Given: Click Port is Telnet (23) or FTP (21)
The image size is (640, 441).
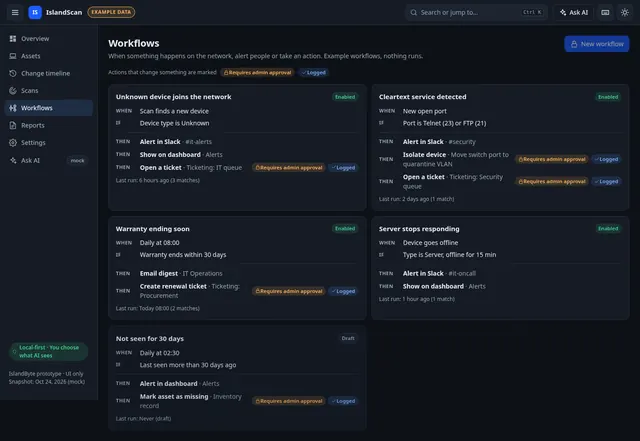Looking at the screenshot, I should (444, 123).
